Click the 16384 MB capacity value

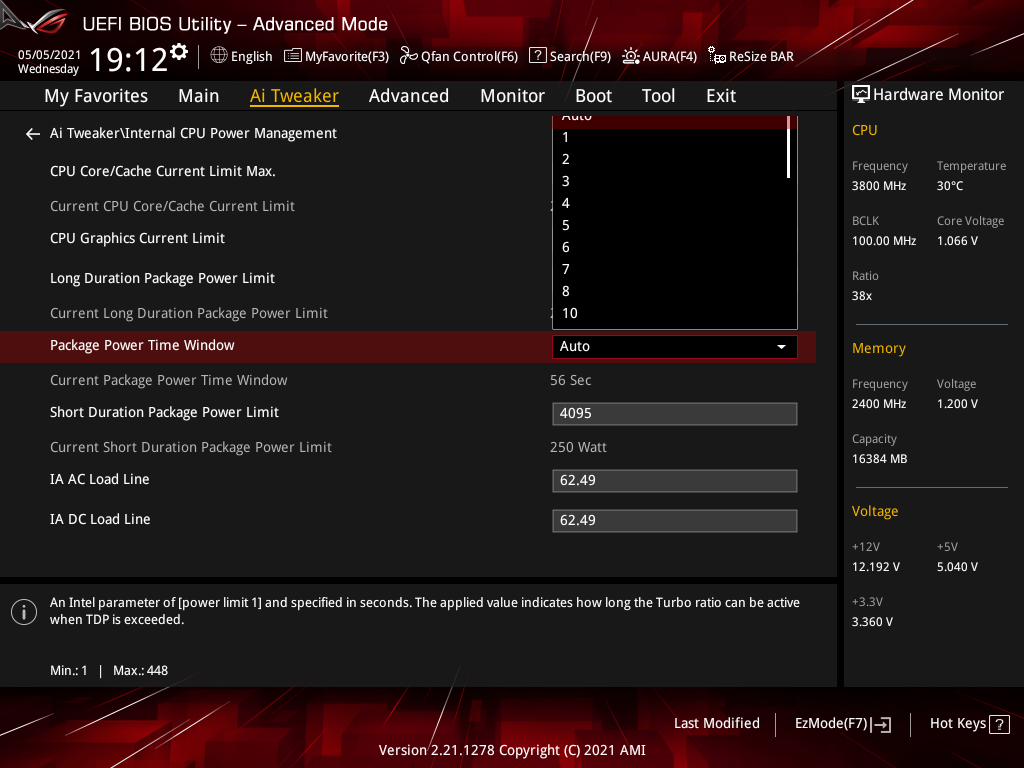click(879, 459)
